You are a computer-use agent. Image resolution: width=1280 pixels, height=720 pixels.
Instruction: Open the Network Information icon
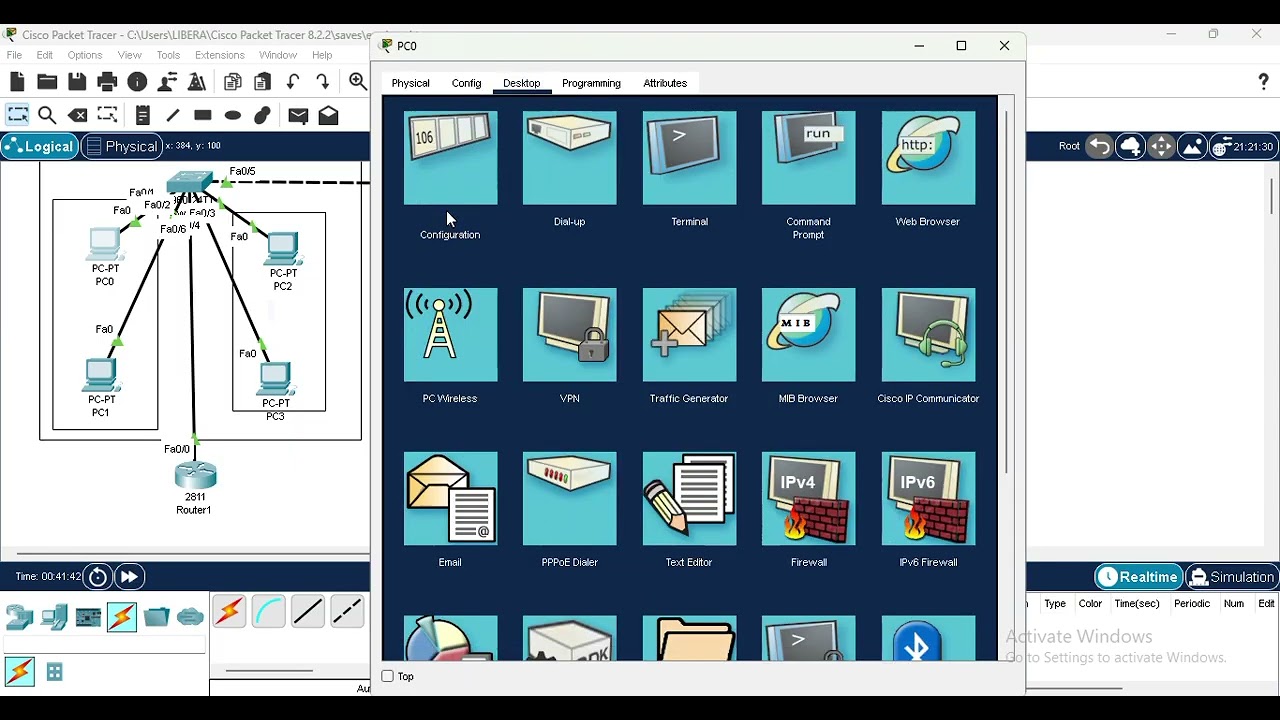(x=137, y=82)
